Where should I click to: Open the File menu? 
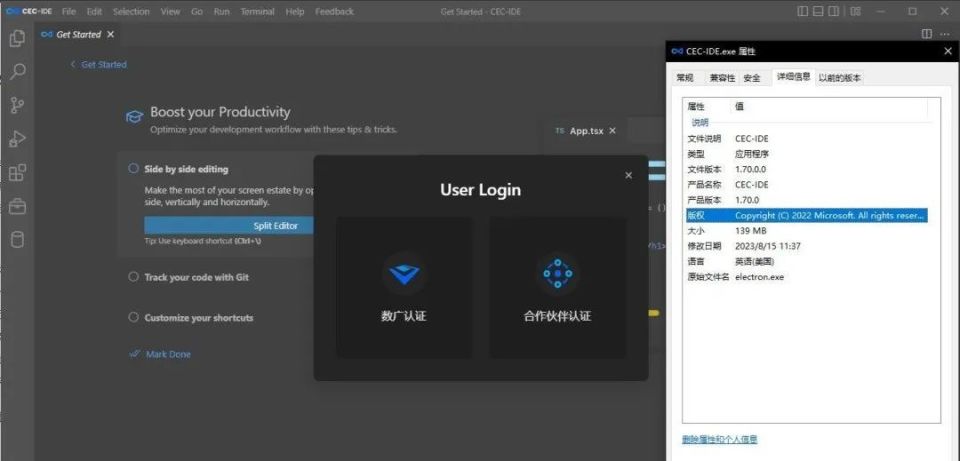[69, 12]
